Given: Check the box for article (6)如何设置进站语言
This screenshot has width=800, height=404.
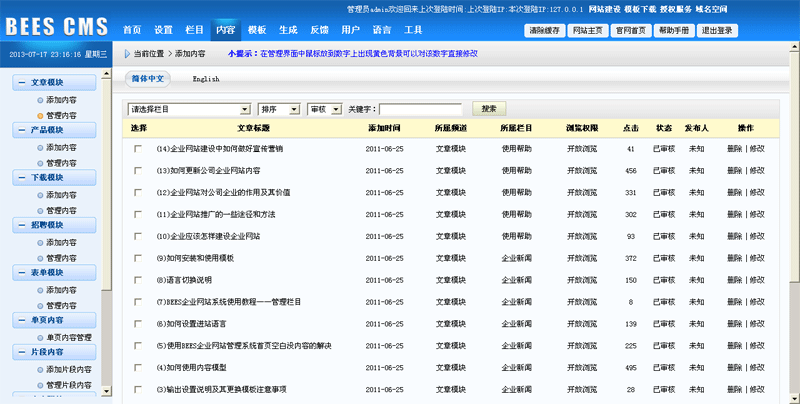Looking at the screenshot, I should click(138, 324).
